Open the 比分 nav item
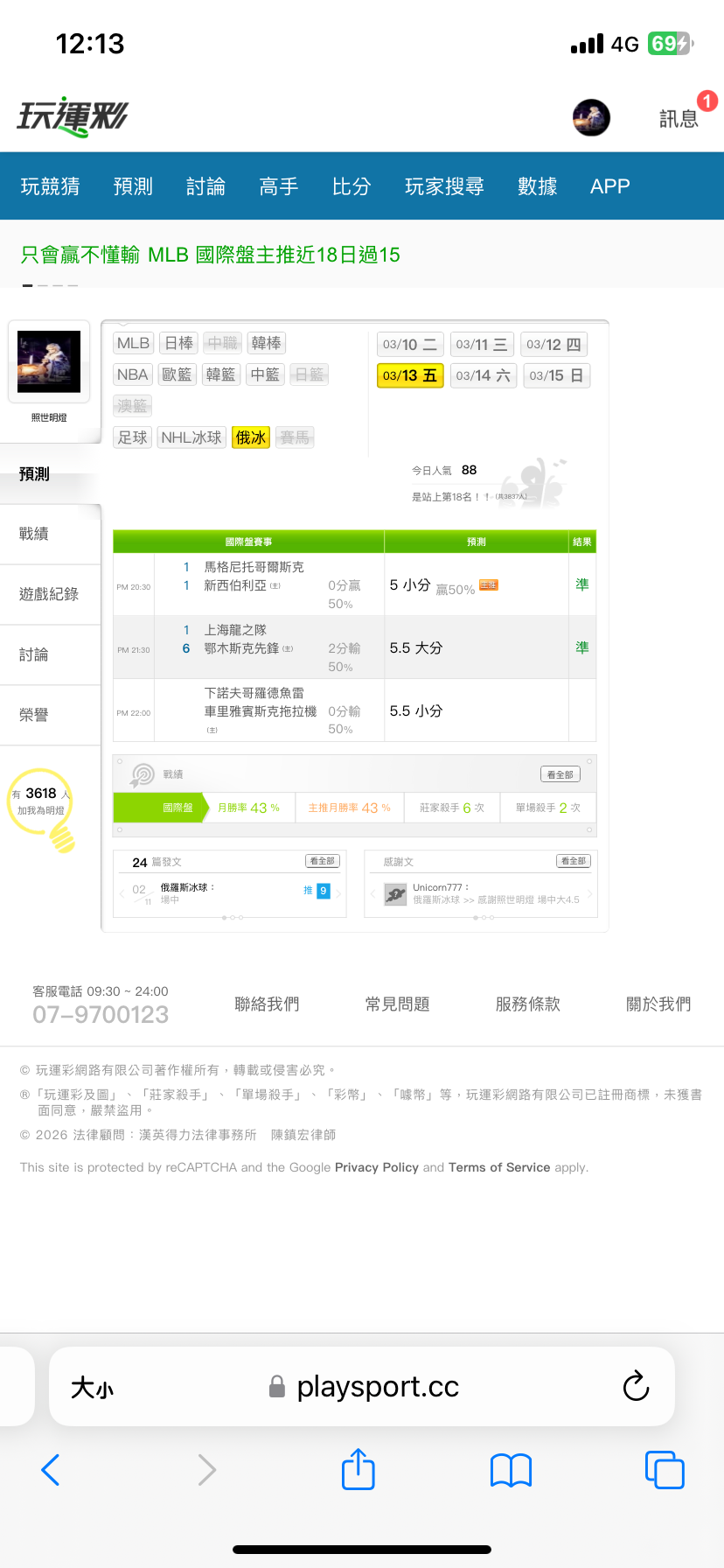The height and width of the screenshot is (1568, 724). (x=352, y=186)
